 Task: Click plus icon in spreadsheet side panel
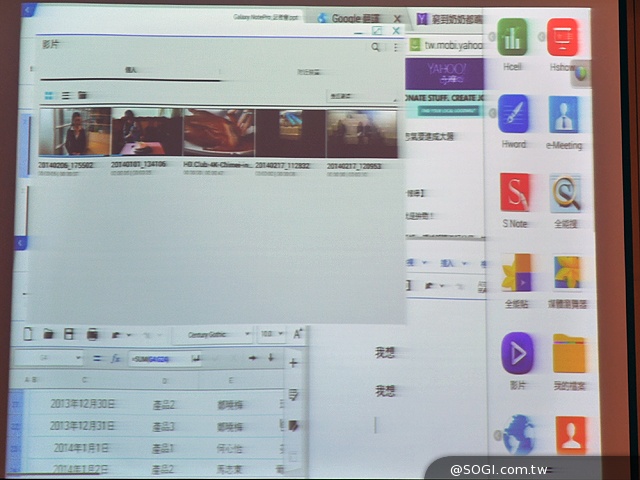point(293,363)
